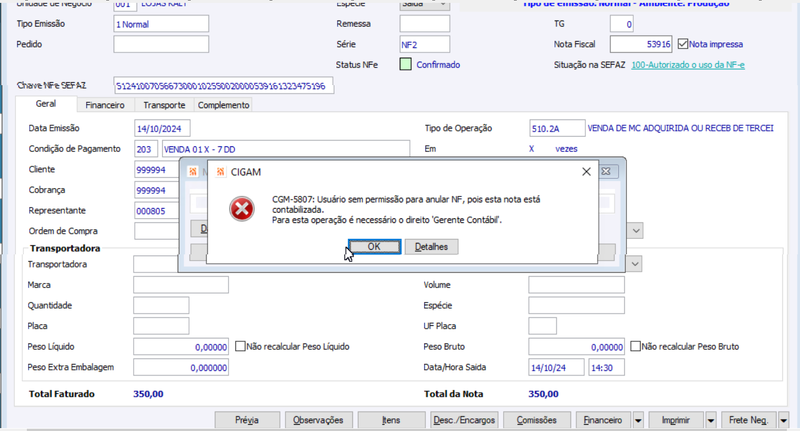
Task: Switch to the Financeiro tab
Action: tap(105, 105)
